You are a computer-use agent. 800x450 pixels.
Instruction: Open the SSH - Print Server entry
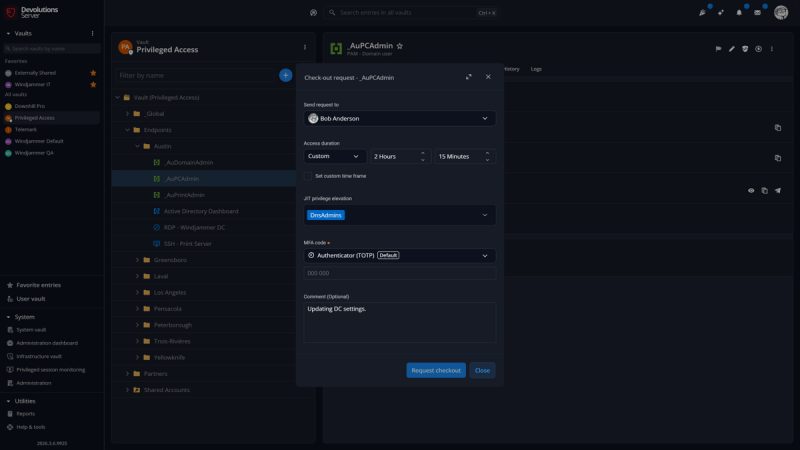187,244
